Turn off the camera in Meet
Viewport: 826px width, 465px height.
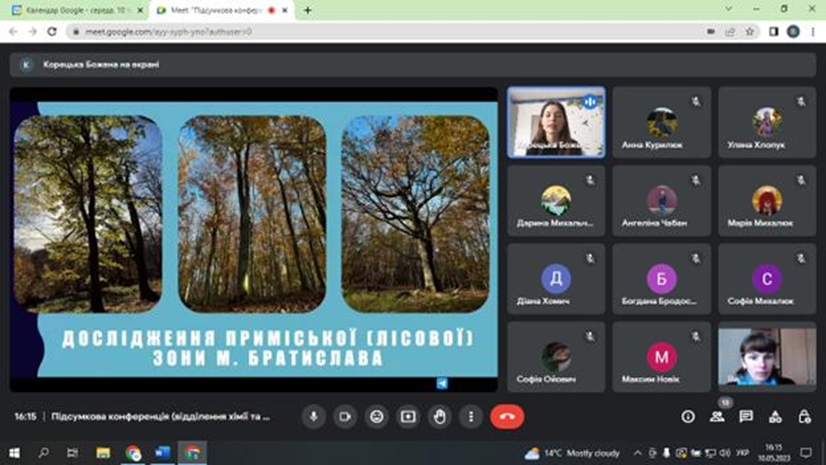[345, 416]
